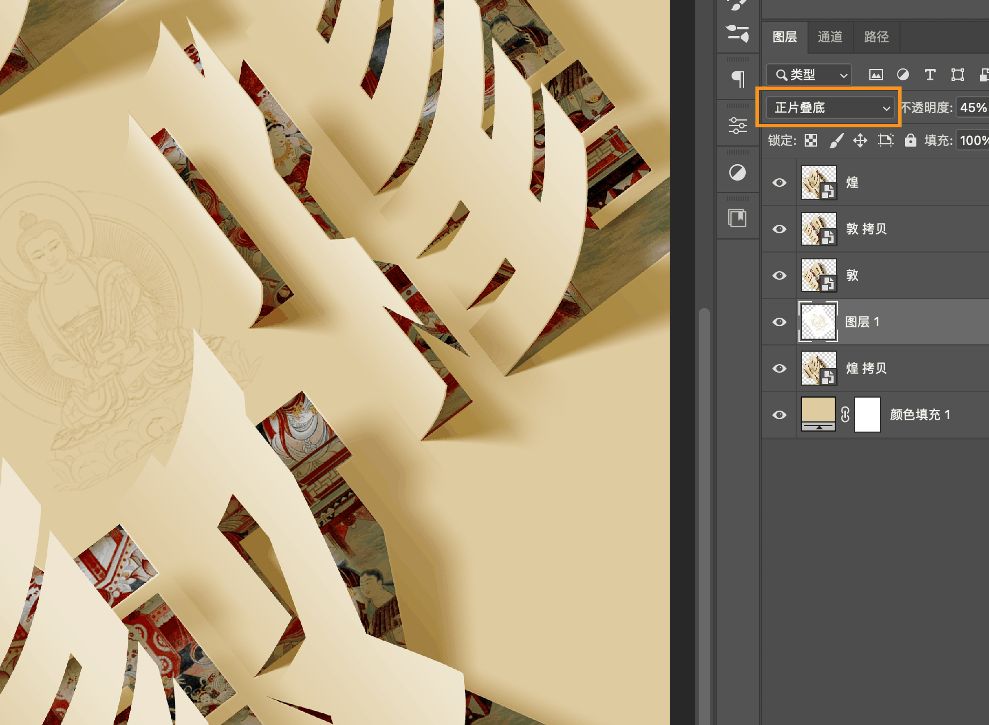Open the Adjustments panel half-circle icon
The image size is (989, 725).
(x=737, y=172)
